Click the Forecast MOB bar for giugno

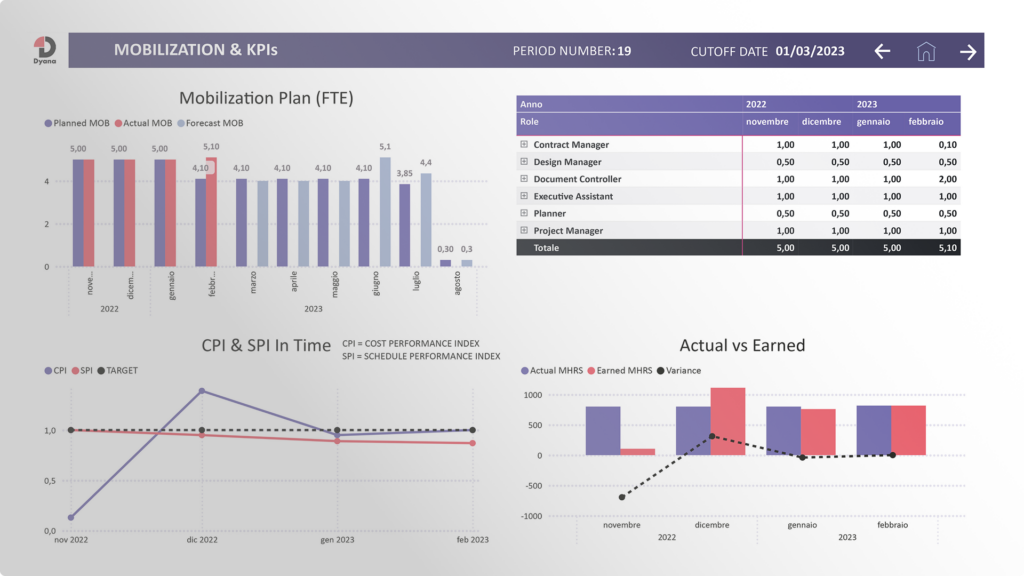385,212
